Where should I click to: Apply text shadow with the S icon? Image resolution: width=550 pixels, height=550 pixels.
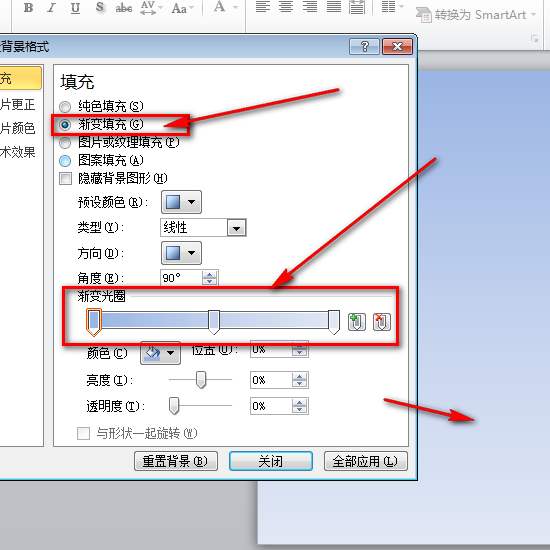pos(100,7)
